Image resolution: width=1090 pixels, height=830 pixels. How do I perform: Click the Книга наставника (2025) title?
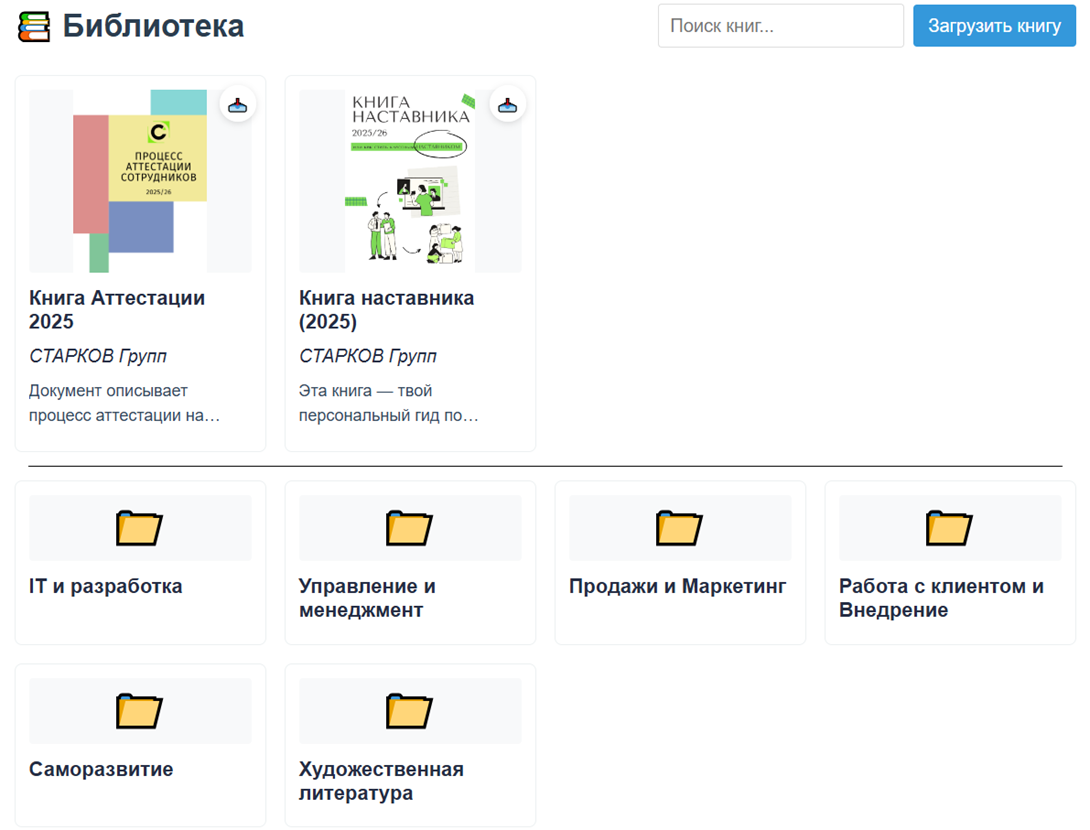(386, 310)
